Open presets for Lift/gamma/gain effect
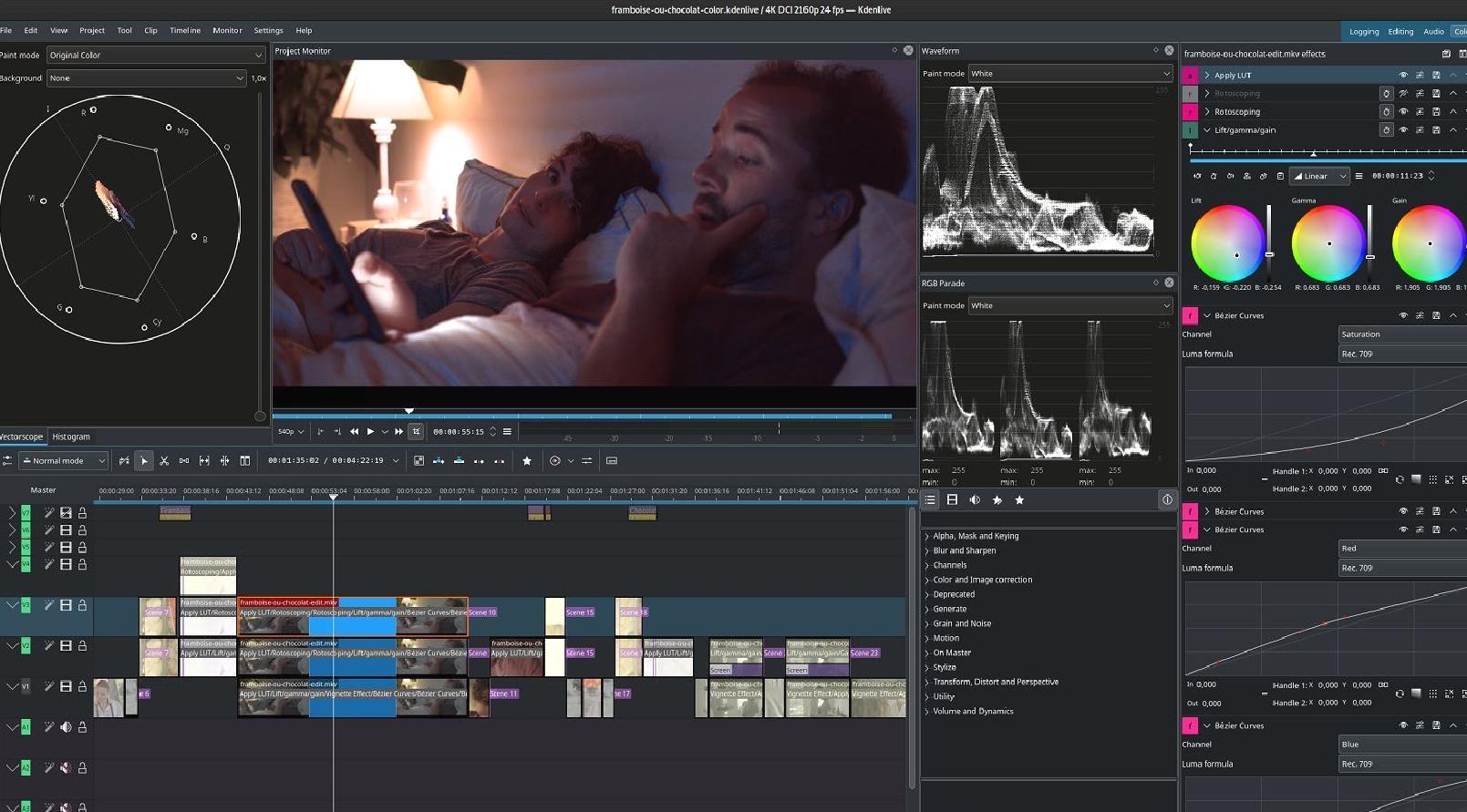This screenshot has height=812, width=1467. 1420,130
